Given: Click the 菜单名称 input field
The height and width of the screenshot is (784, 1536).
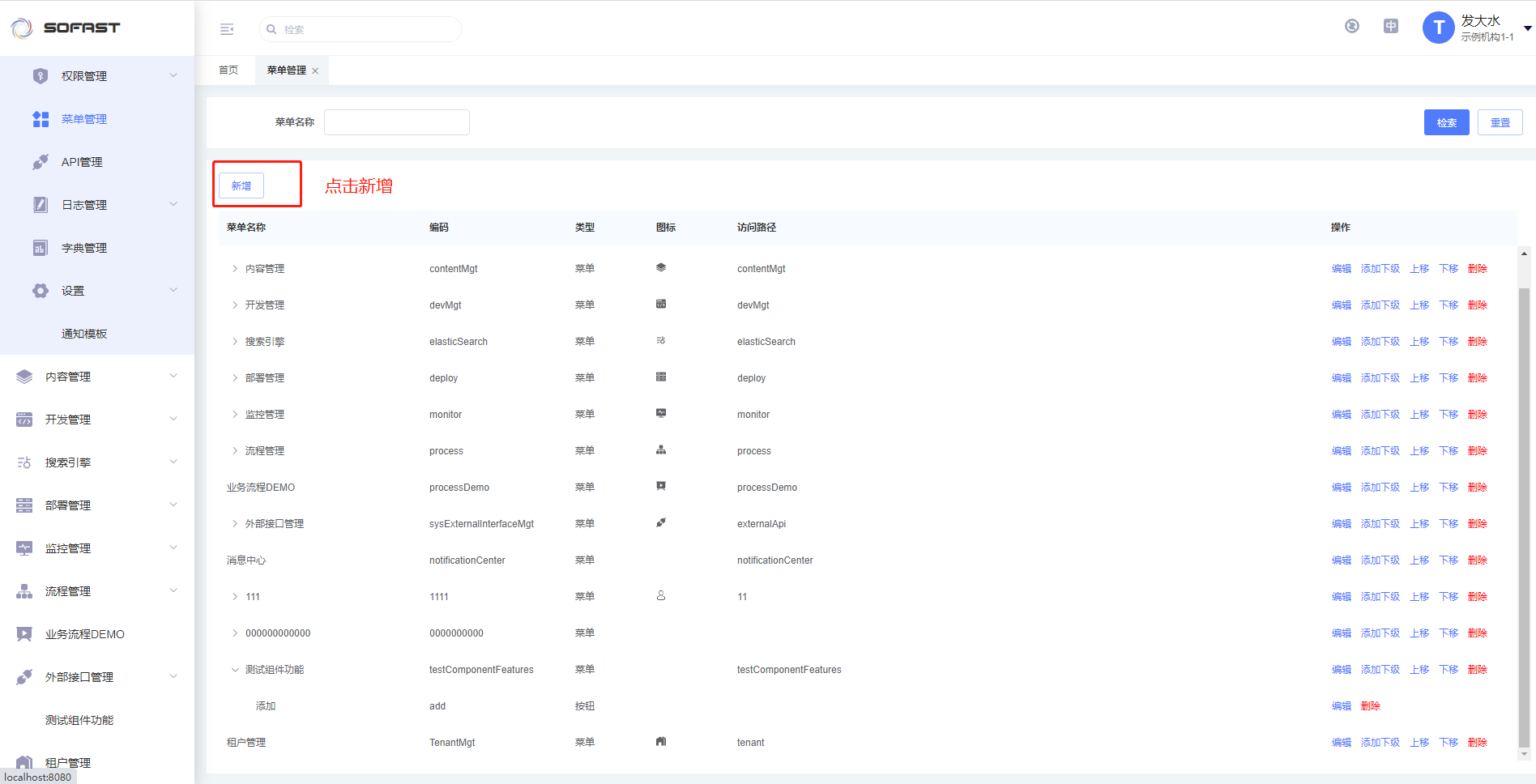Looking at the screenshot, I should pos(397,122).
